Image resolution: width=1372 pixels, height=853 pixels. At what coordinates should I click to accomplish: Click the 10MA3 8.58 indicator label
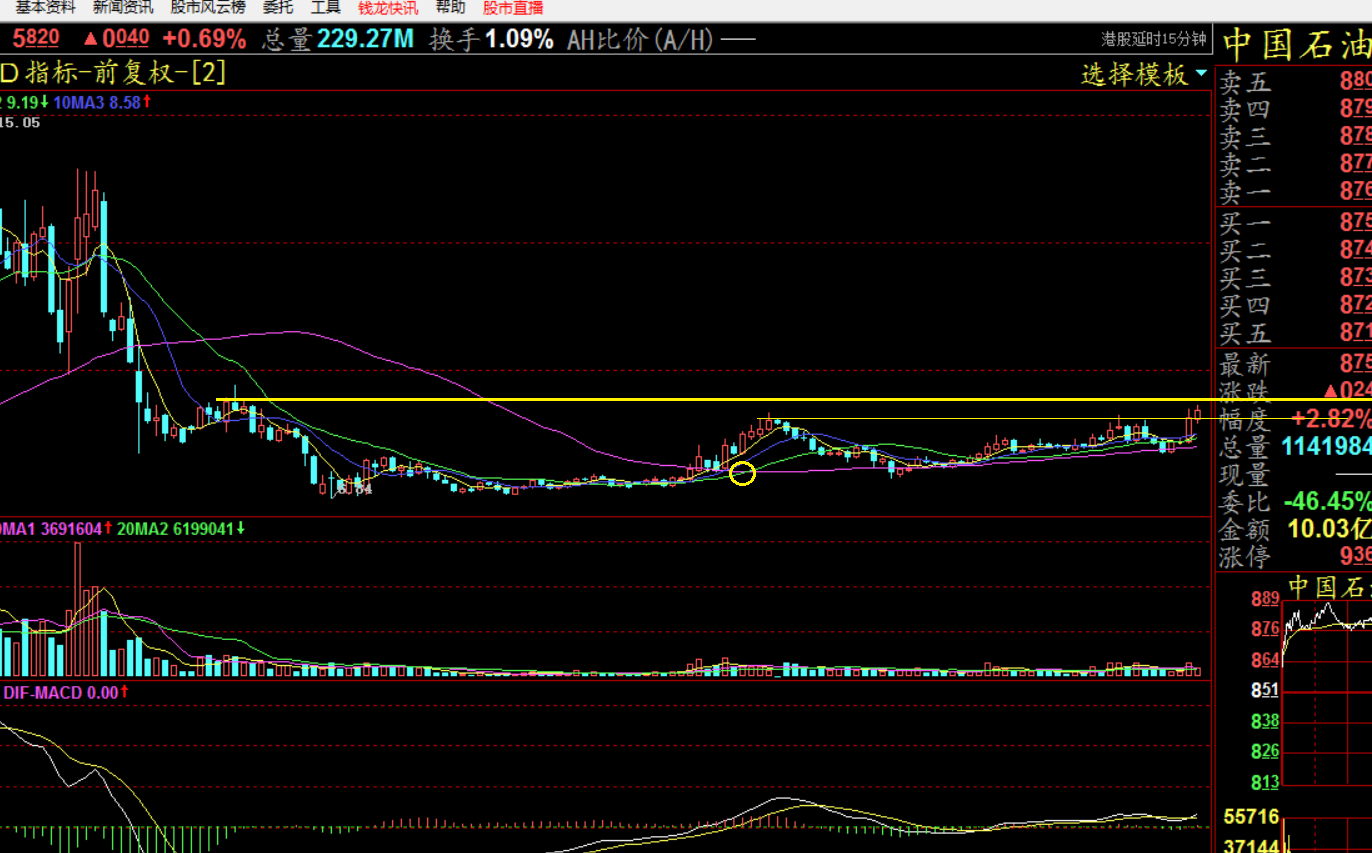click(102, 102)
